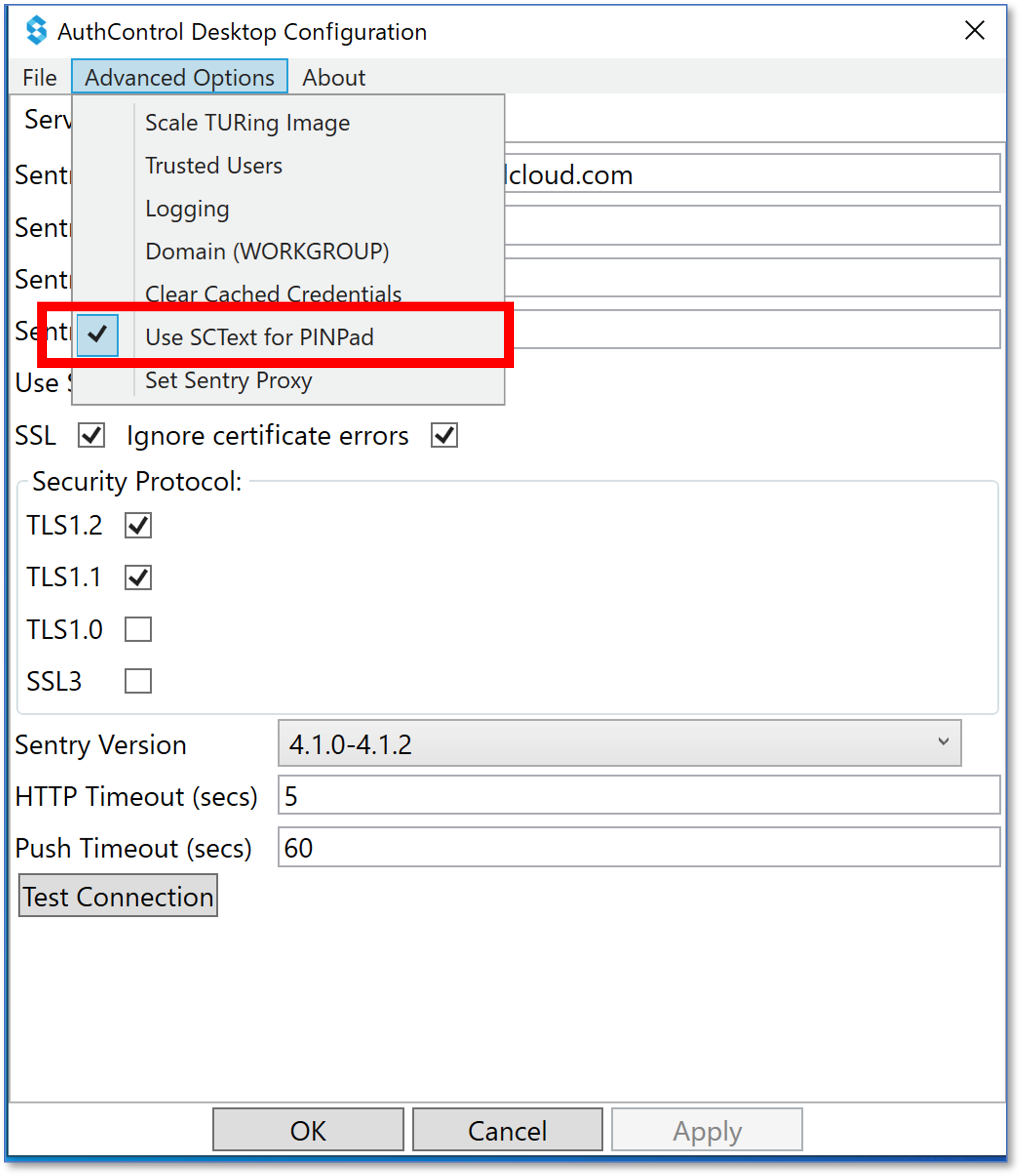Uncheck the SSL checkbox
This screenshot has height=1176, width=1021.
(x=91, y=436)
